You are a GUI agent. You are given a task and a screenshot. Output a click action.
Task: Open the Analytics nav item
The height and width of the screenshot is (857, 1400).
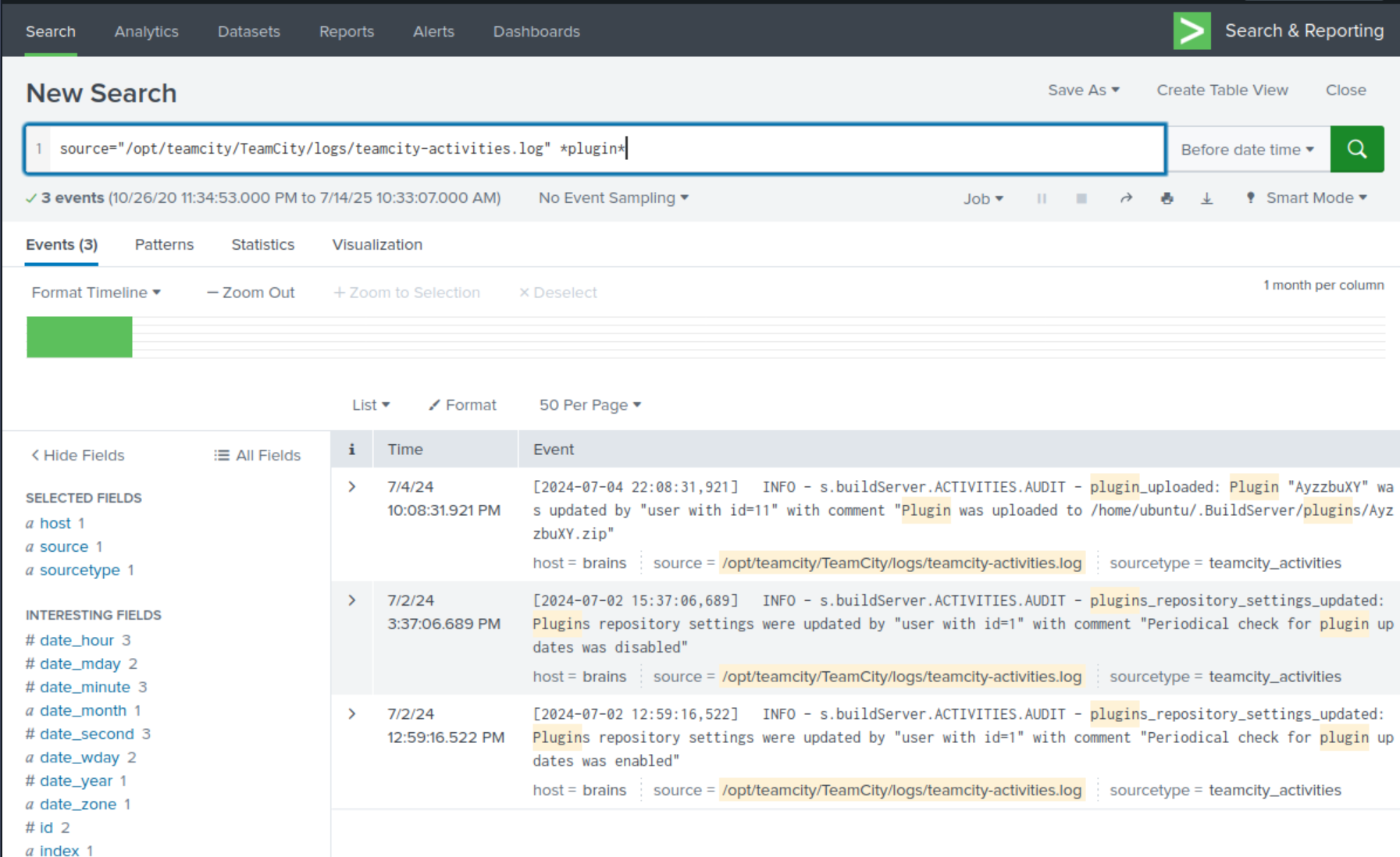[147, 31]
